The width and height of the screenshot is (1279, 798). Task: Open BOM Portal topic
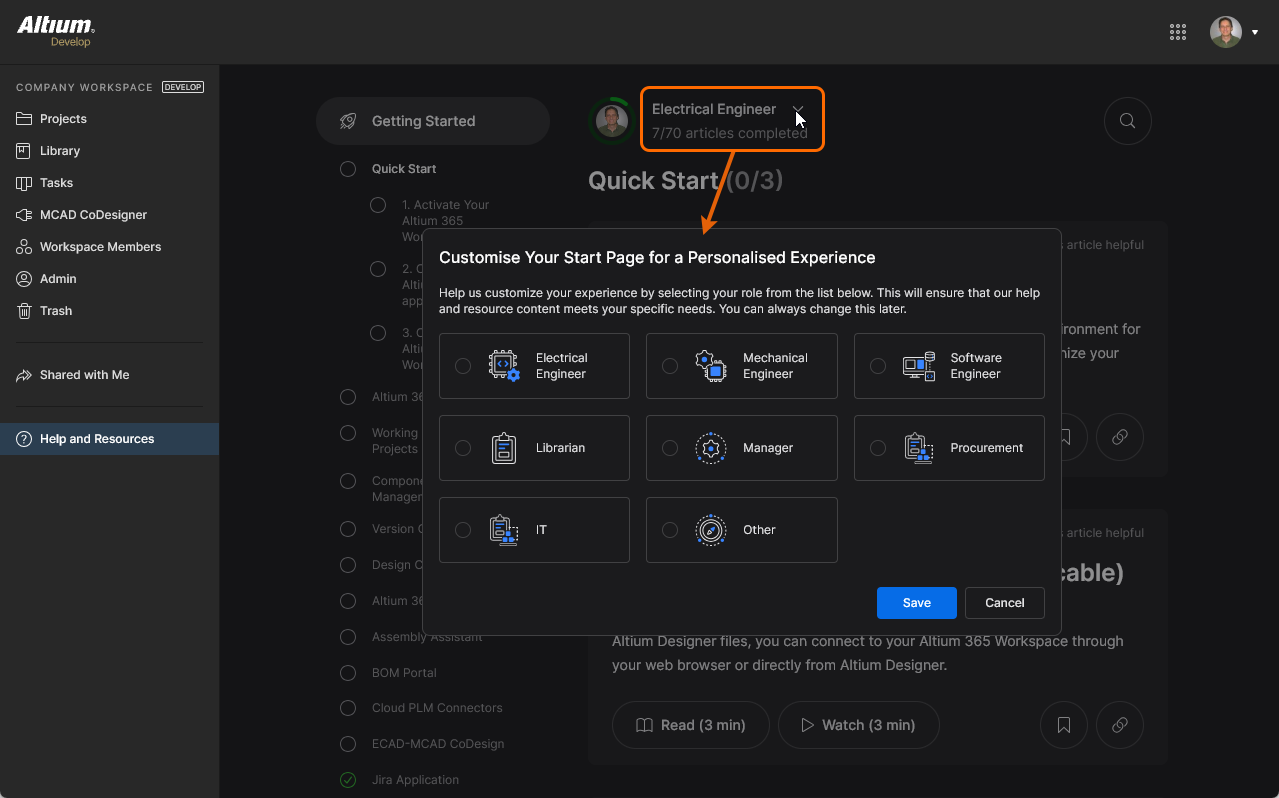coord(404,673)
